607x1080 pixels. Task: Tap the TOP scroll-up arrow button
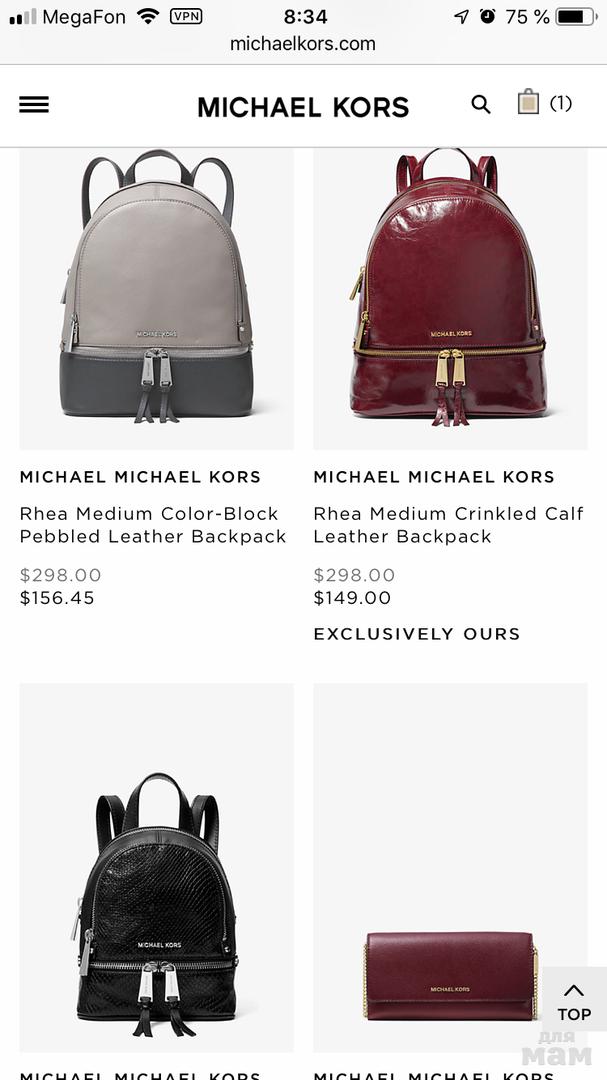coord(575,1000)
